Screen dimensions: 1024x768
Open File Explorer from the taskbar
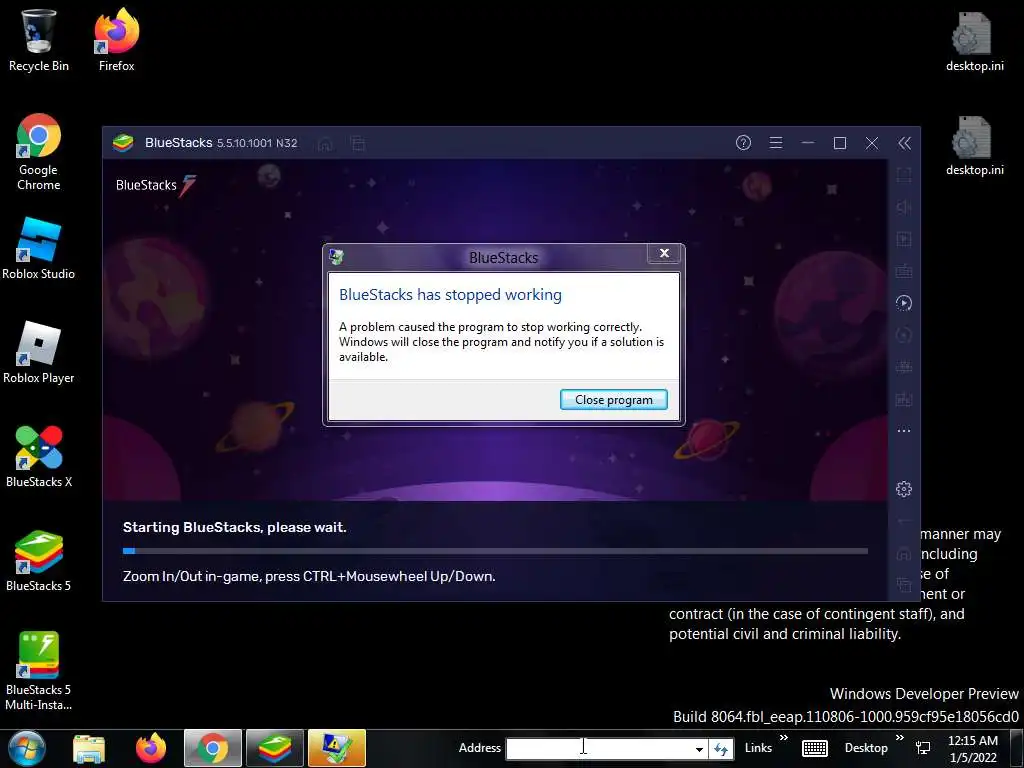pyautogui.click(x=89, y=748)
